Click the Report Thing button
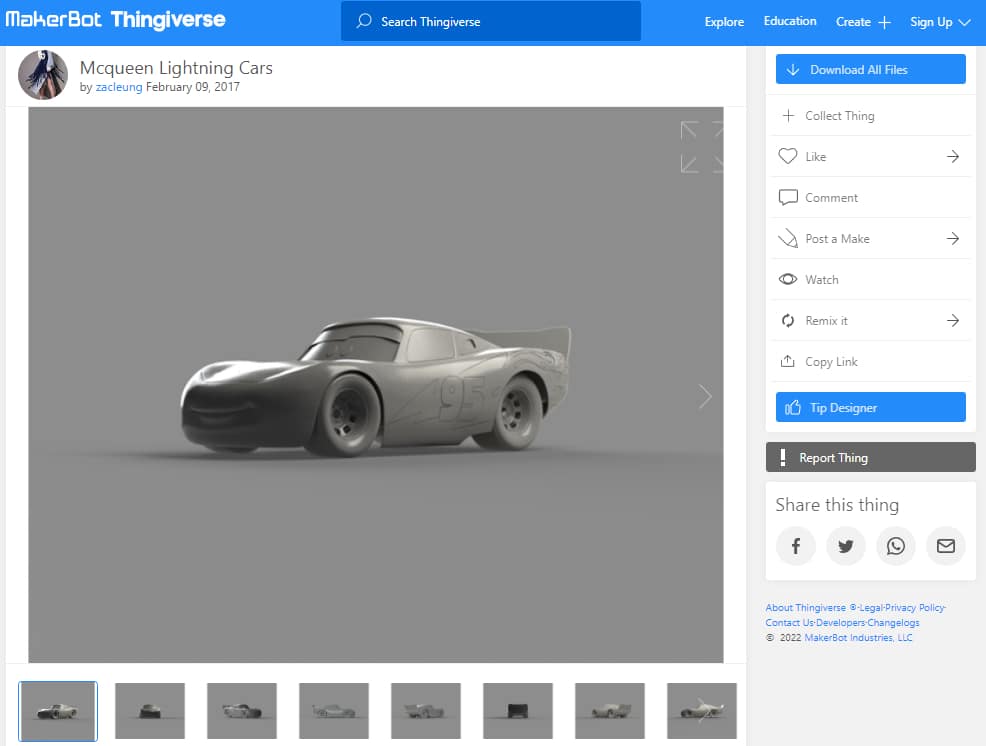Viewport: 986px width, 746px height. point(870,457)
